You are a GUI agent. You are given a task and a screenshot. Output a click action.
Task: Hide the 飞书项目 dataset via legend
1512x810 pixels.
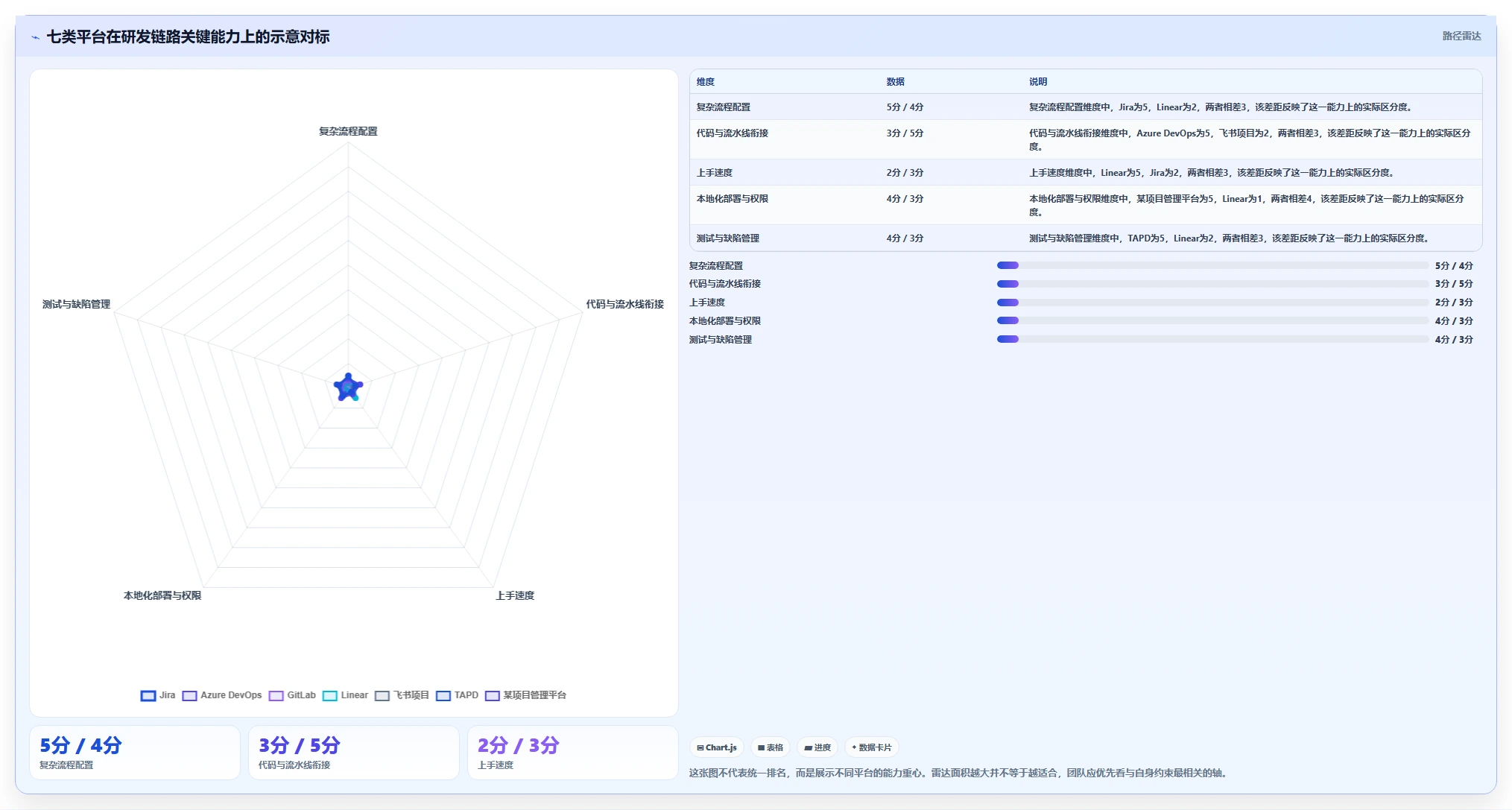[x=402, y=695]
